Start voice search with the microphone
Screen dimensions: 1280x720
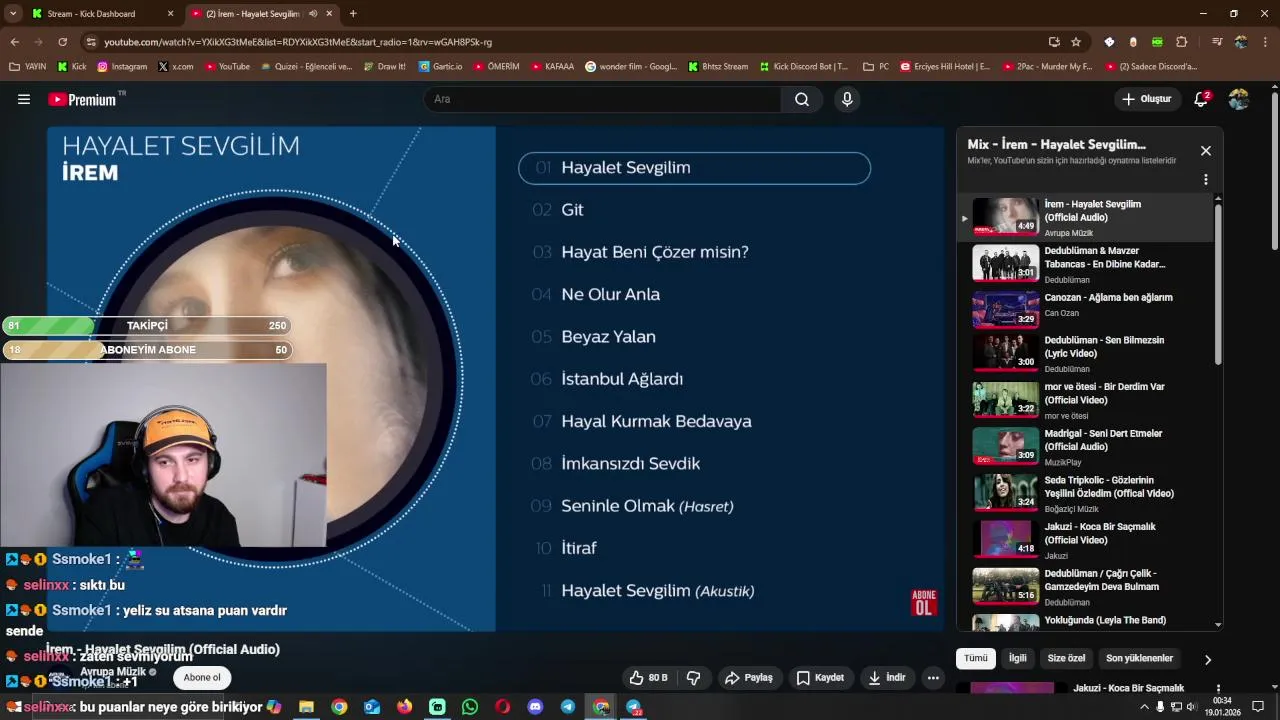pos(847,99)
